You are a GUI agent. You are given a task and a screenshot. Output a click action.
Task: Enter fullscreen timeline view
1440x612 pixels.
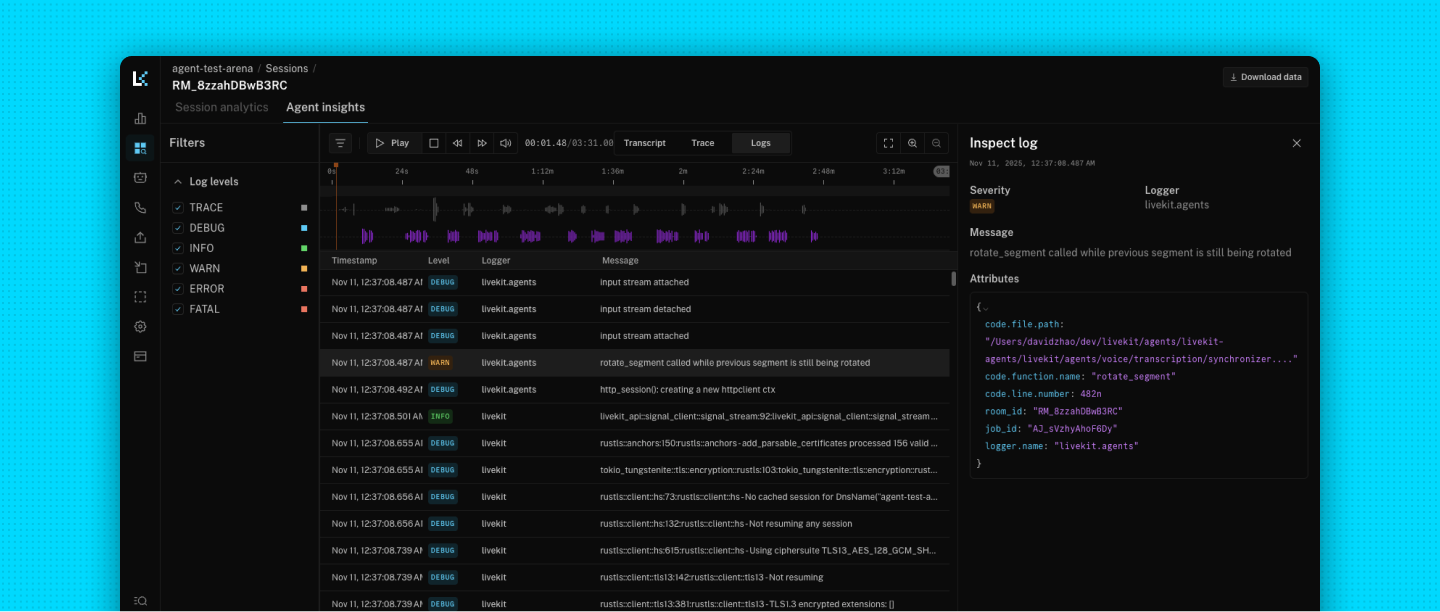click(888, 143)
